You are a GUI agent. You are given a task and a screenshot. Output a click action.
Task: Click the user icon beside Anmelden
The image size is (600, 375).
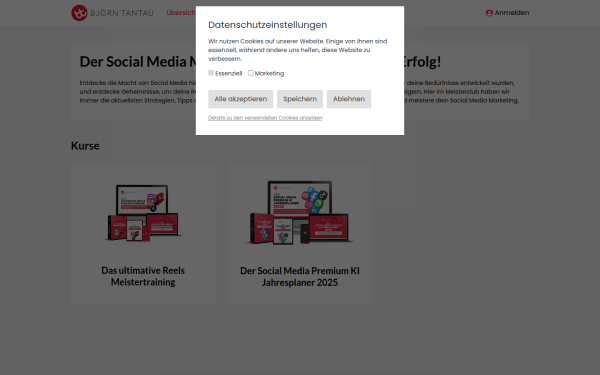pos(489,13)
